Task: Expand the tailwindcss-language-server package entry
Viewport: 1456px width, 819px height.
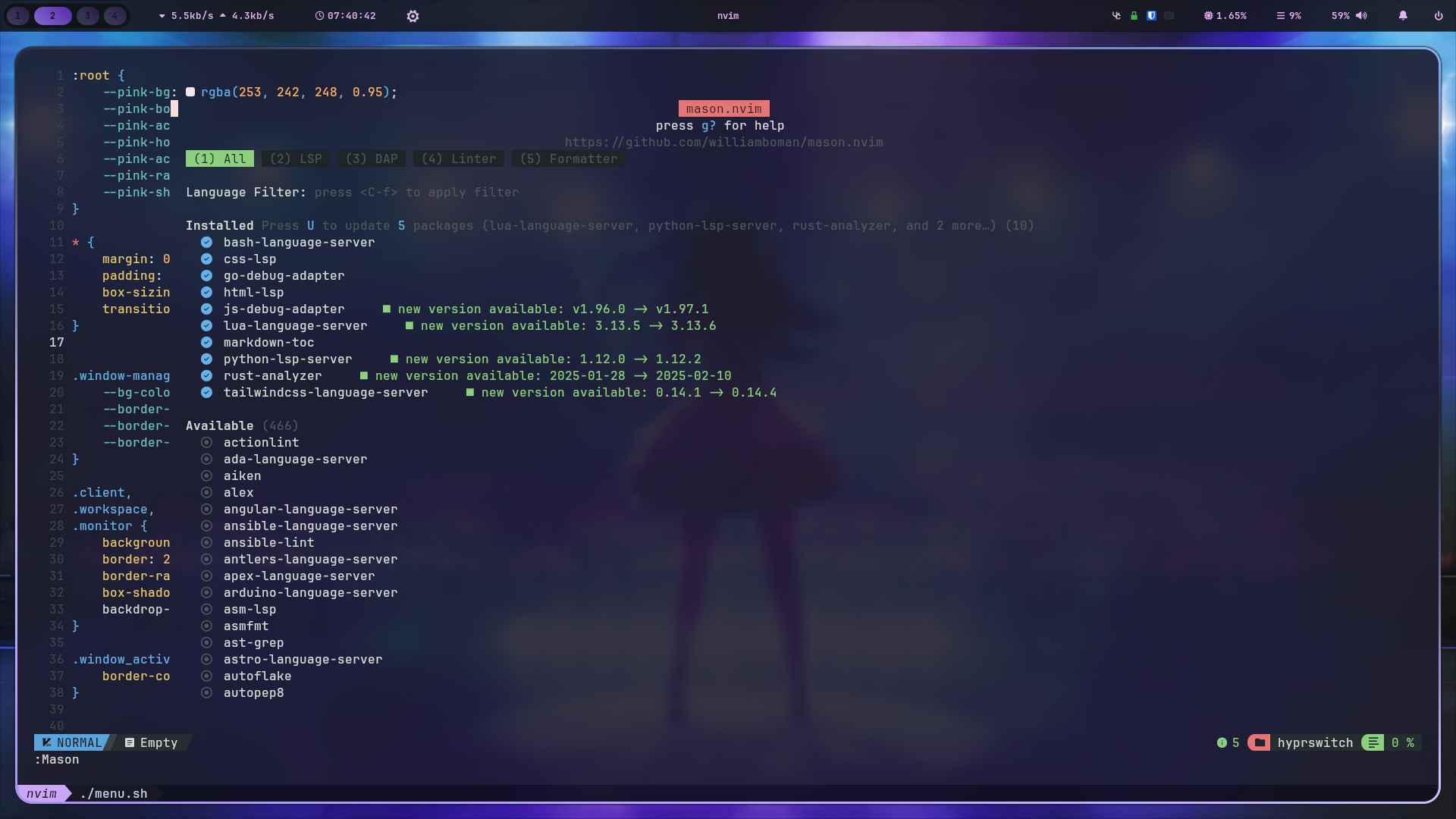Action: [325, 393]
